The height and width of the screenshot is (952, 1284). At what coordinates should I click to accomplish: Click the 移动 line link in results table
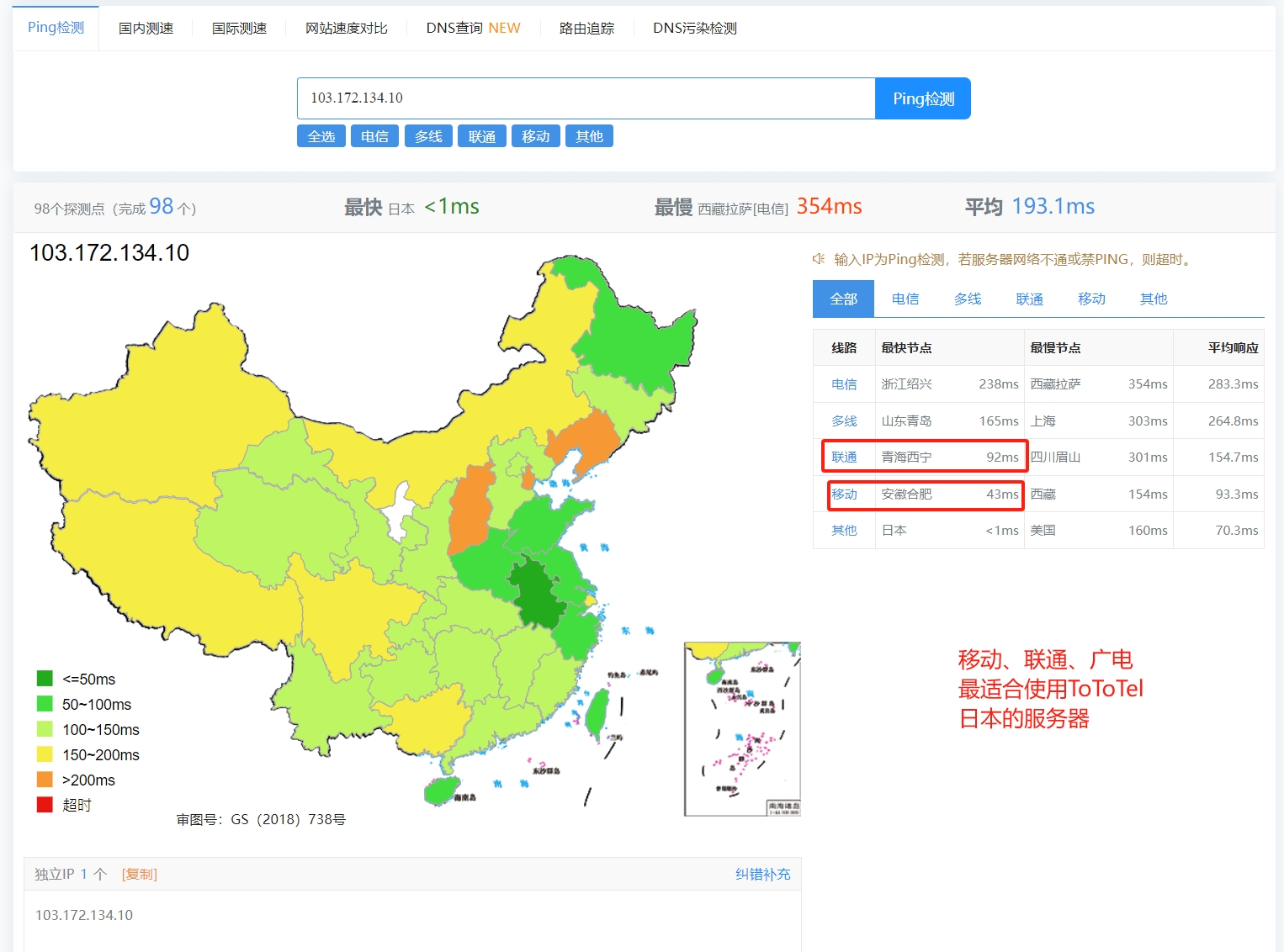[x=844, y=494]
